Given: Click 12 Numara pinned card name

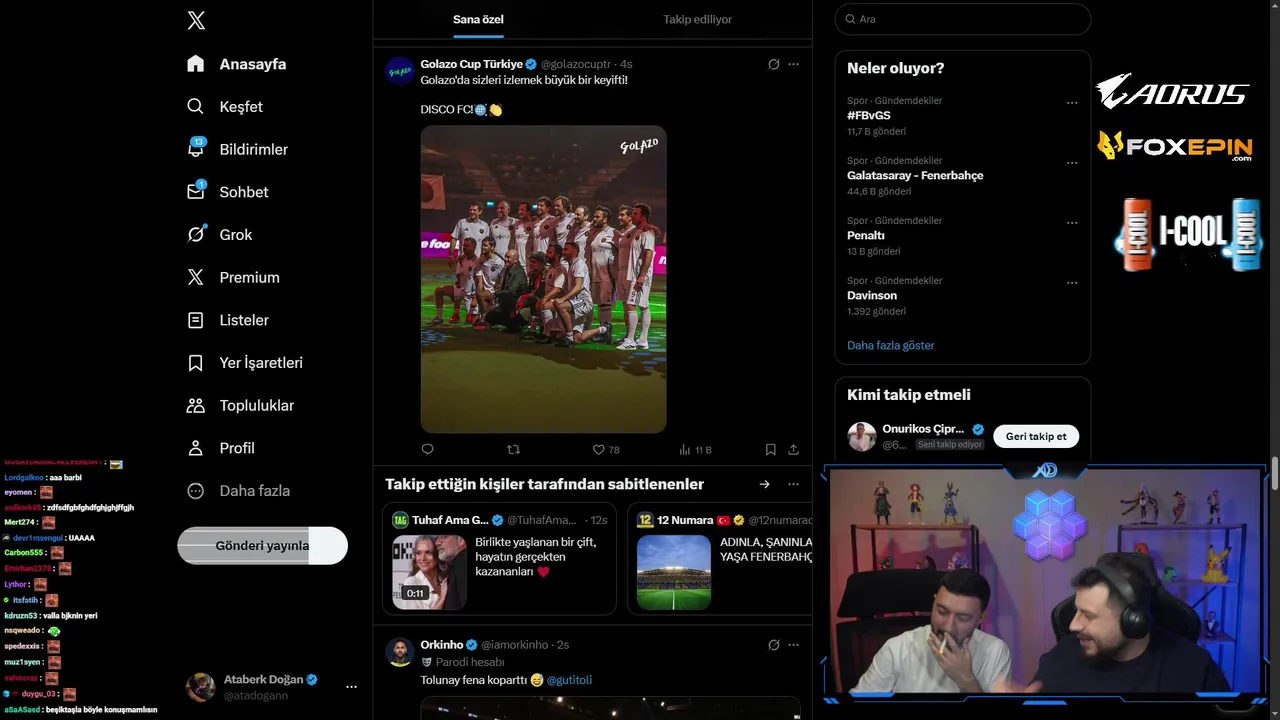Looking at the screenshot, I should click(685, 520).
